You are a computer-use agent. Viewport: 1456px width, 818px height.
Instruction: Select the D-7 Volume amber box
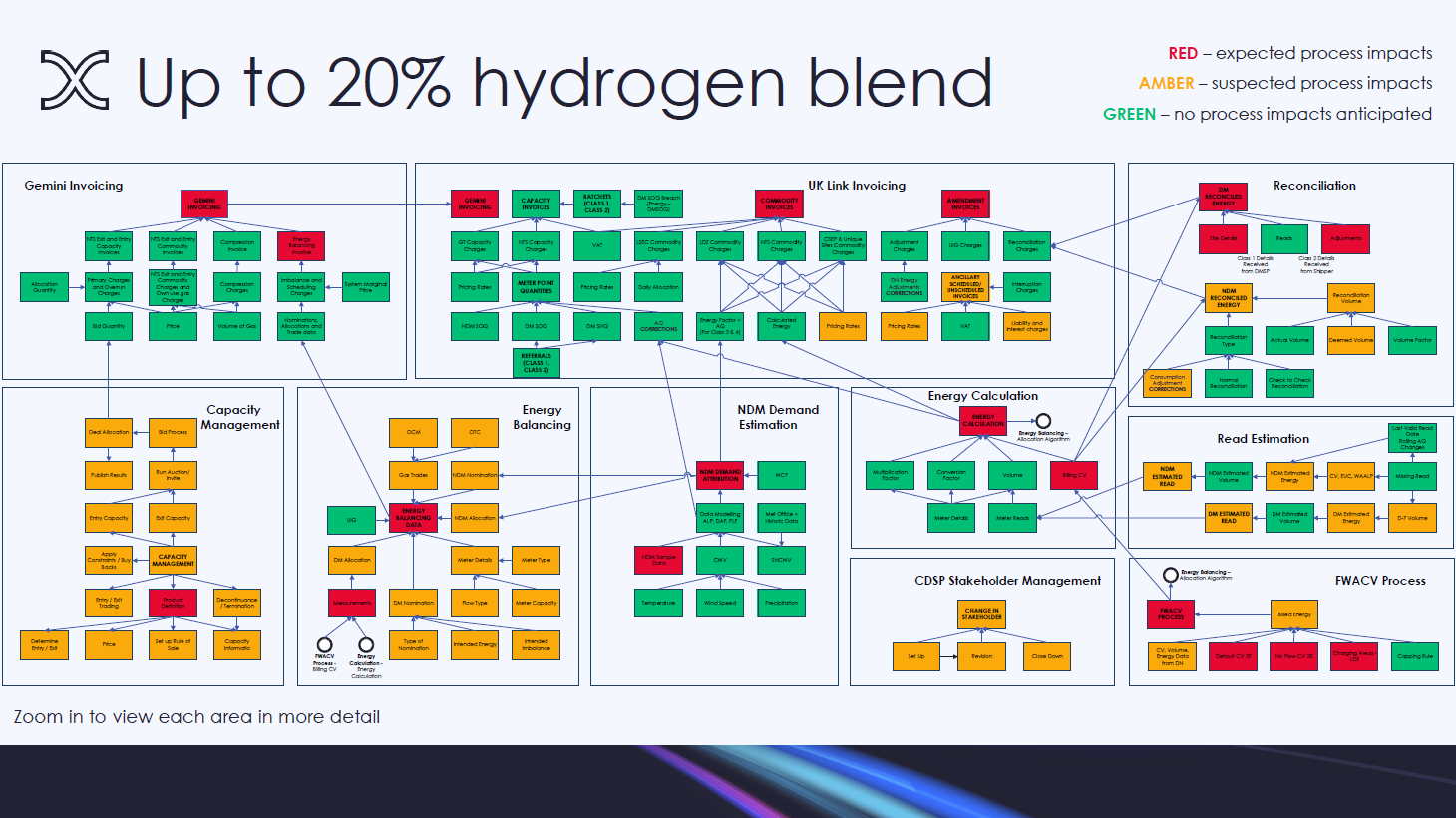point(1412,518)
